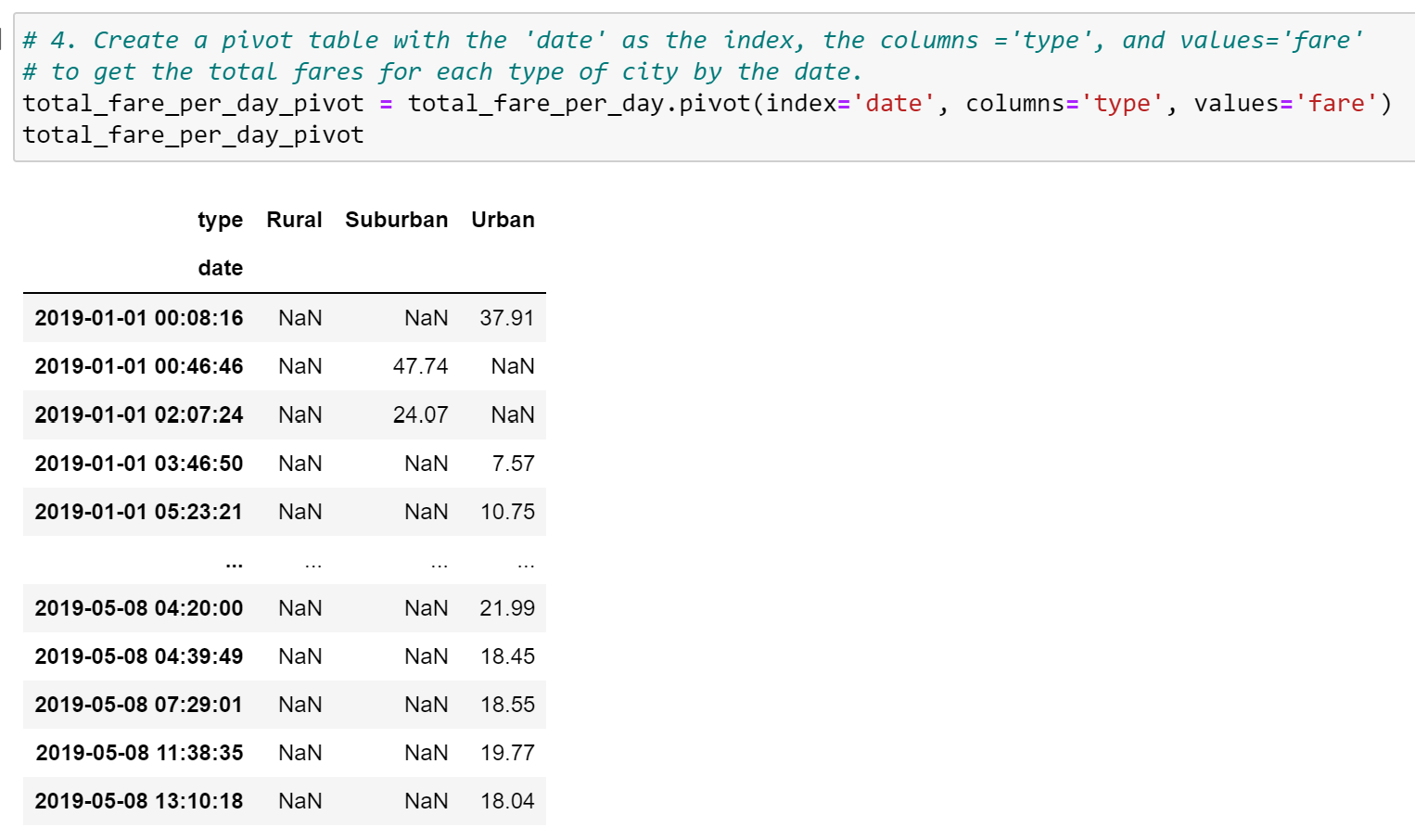Click the Rural NaN in the 2019-01-01 00:08:16 row

point(300,318)
